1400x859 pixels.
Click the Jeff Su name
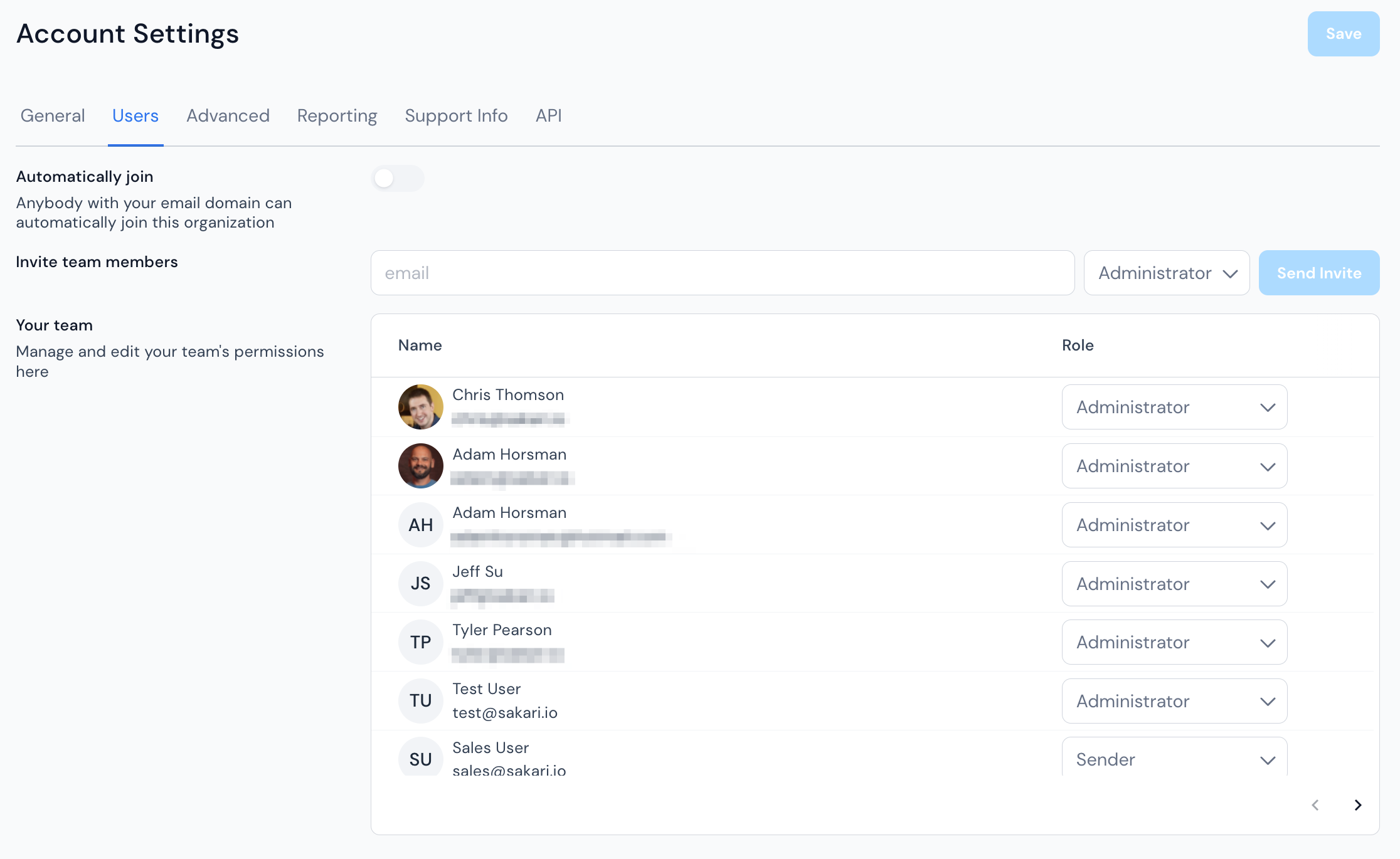click(x=477, y=572)
